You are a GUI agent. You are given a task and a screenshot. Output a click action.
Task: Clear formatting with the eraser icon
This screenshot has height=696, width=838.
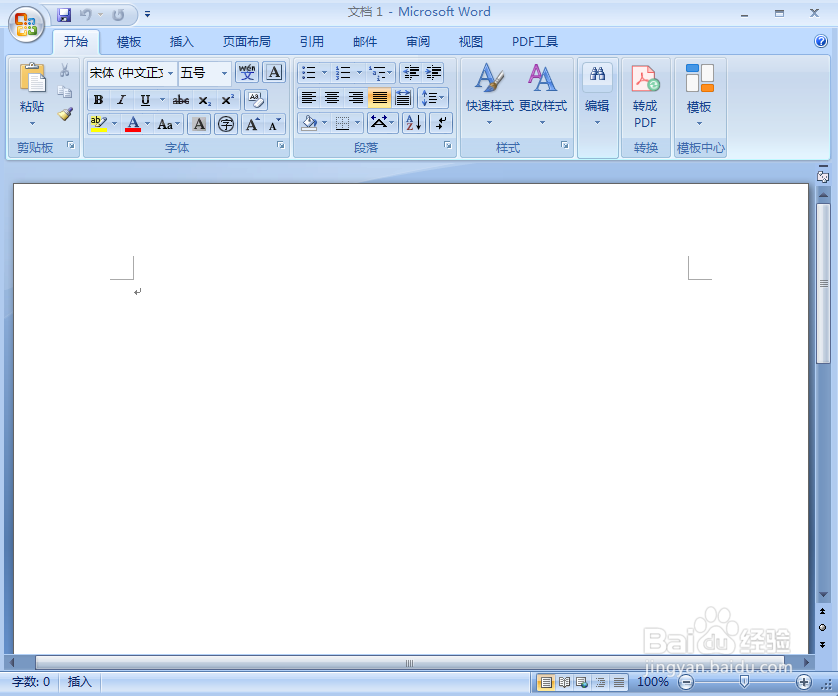pos(256,99)
